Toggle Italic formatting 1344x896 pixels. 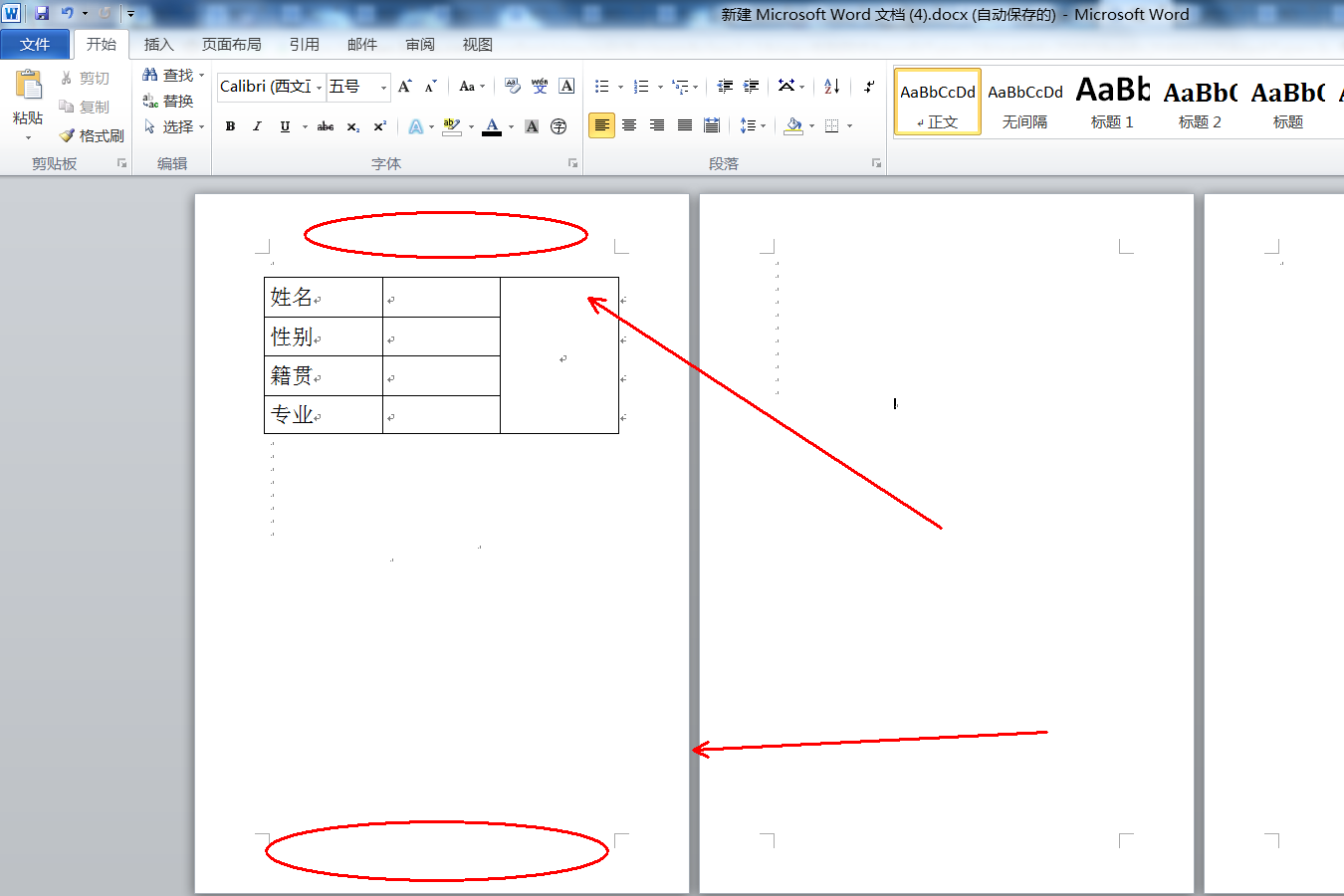click(257, 126)
